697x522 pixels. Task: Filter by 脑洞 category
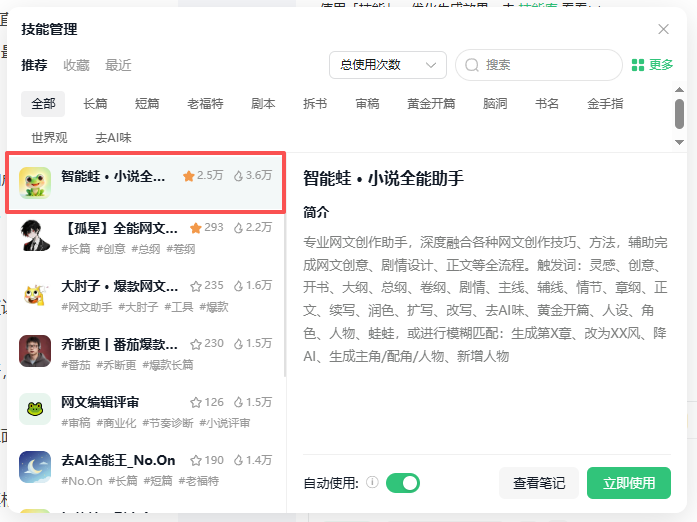click(495, 104)
